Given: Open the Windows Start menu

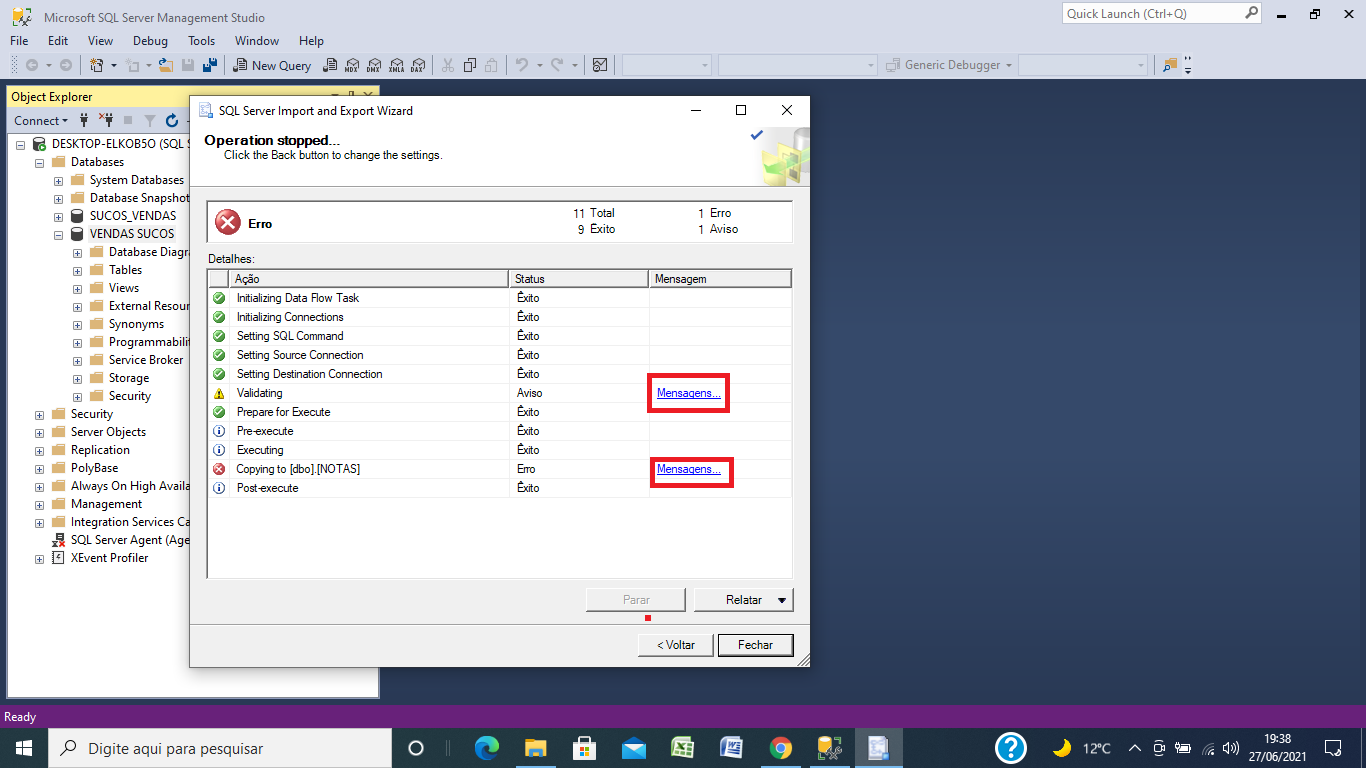Looking at the screenshot, I should (24, 748).
